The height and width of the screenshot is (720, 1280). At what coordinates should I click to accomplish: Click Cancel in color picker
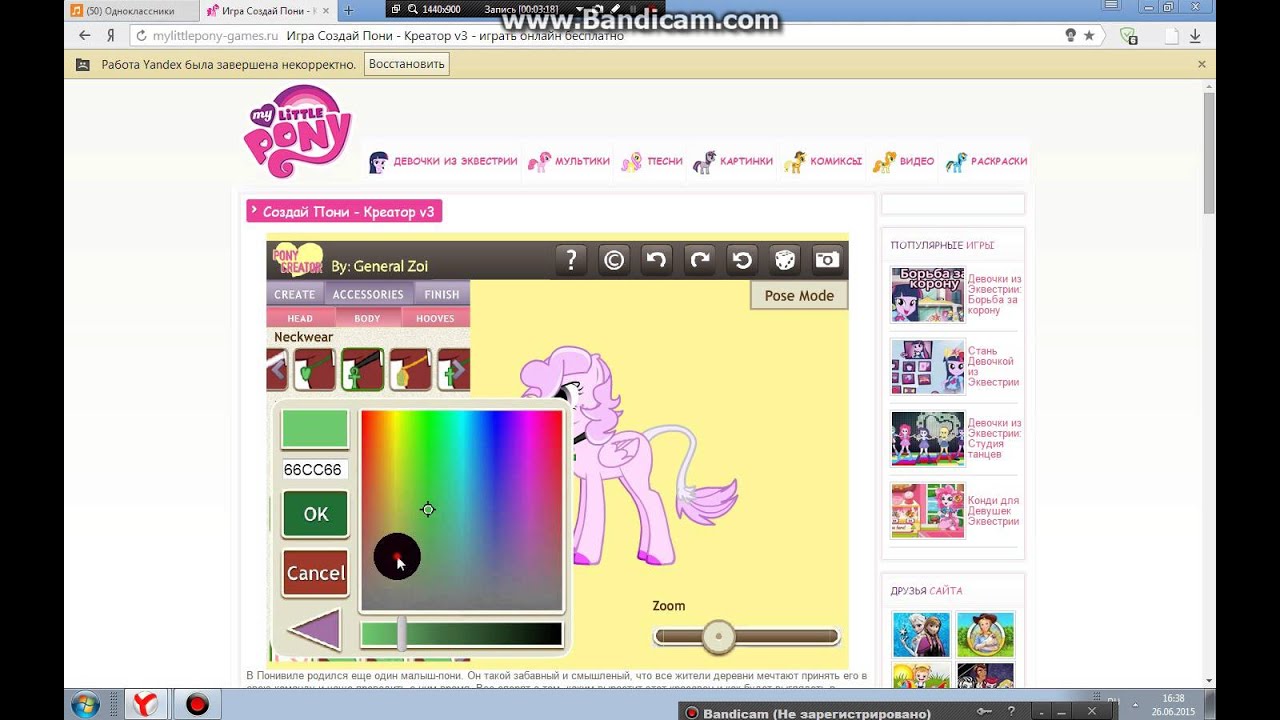tap(315, 573)
